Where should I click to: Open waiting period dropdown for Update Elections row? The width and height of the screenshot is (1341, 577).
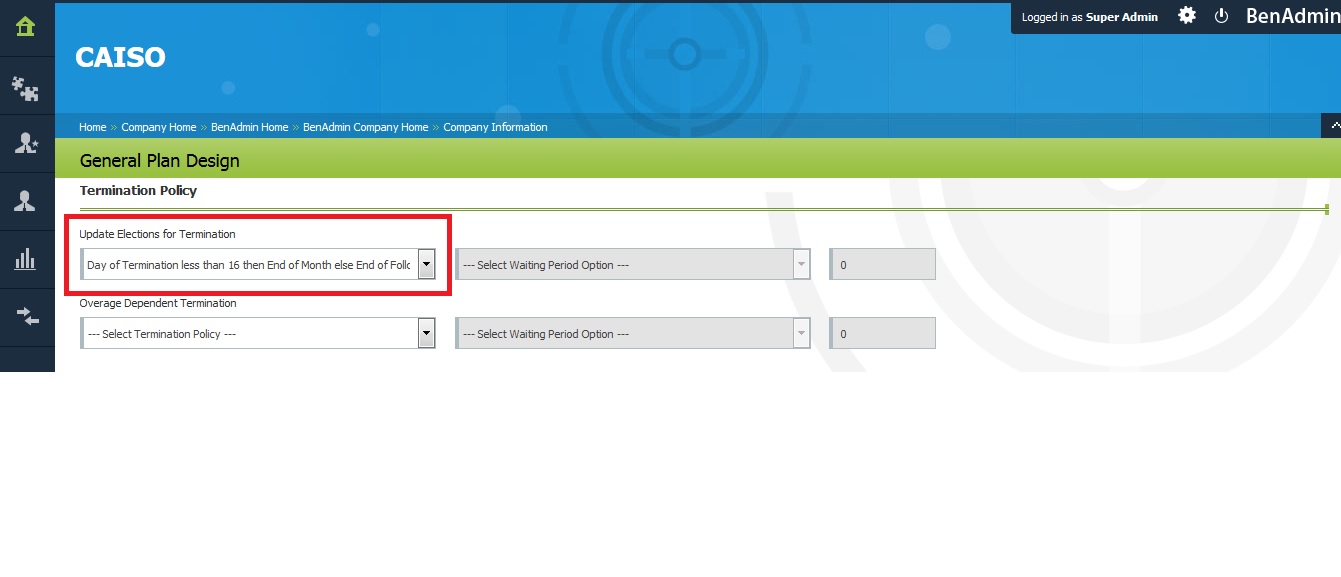pyautogui.click(x=633, y=265)
